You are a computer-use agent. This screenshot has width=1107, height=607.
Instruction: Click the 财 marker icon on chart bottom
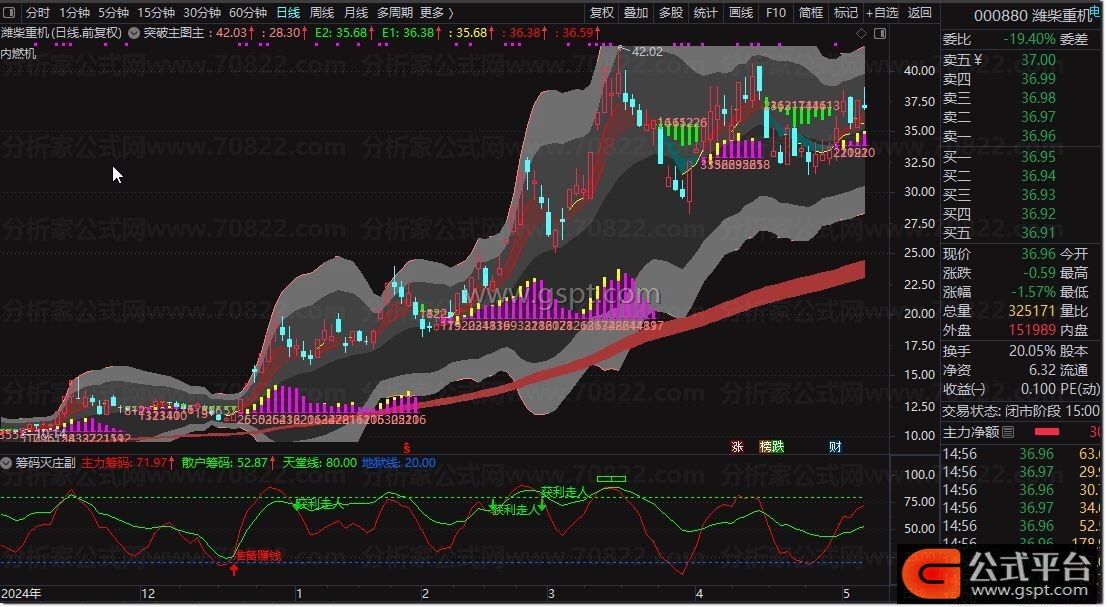coord(835,446)
